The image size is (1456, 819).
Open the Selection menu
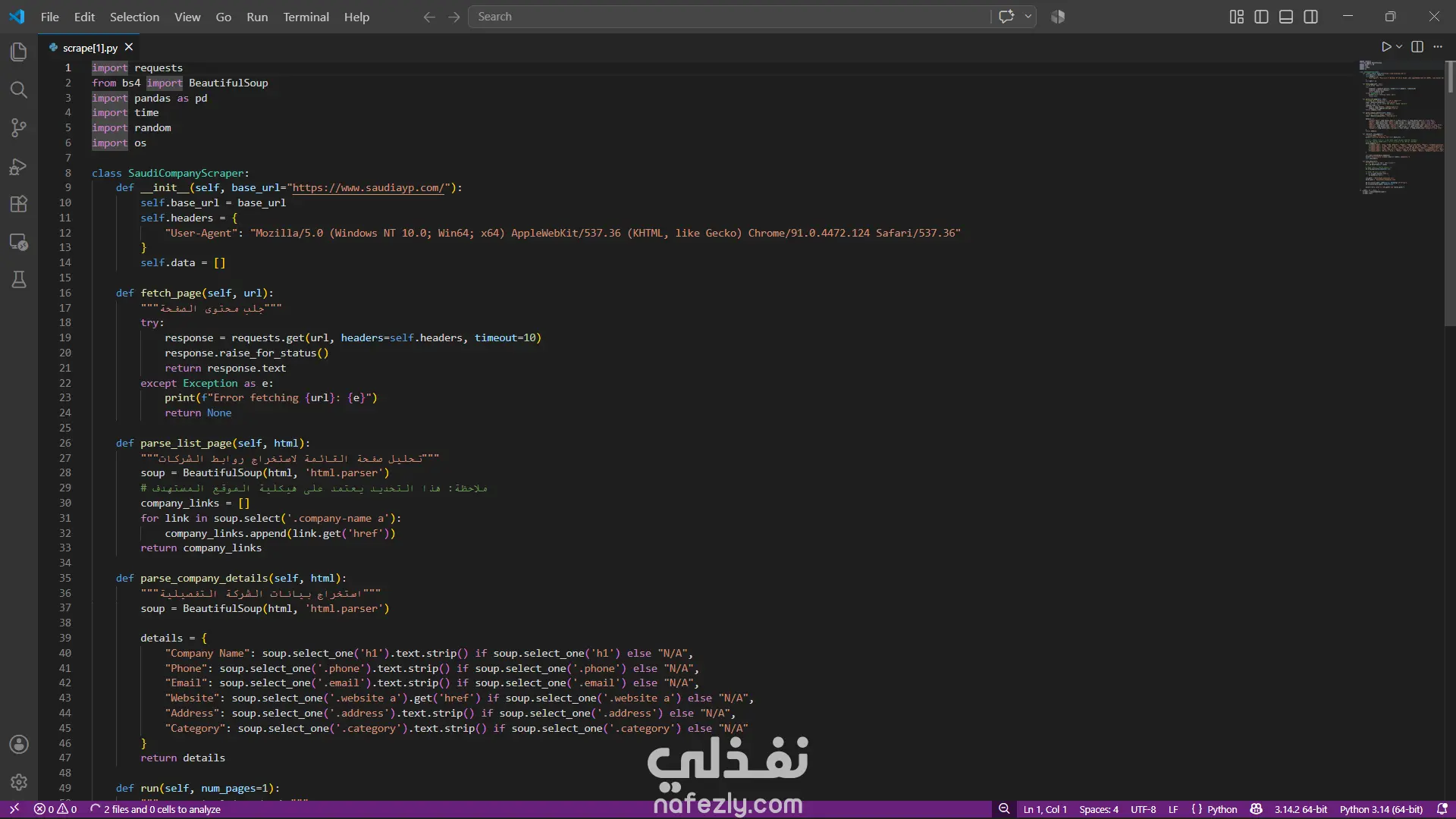[134, 17]
